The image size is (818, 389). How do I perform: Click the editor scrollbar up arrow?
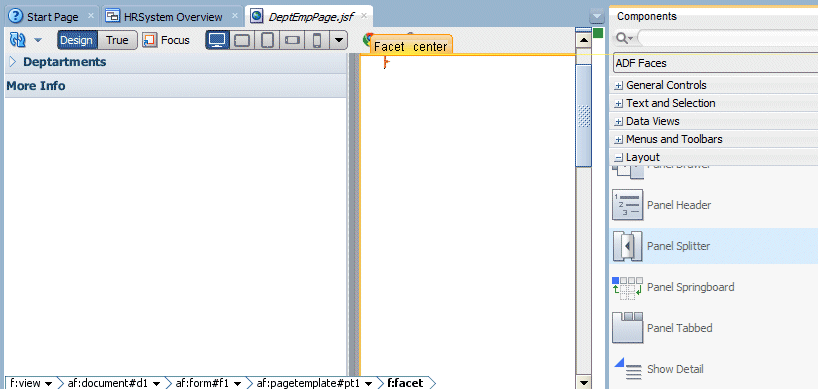click(583, 40)
